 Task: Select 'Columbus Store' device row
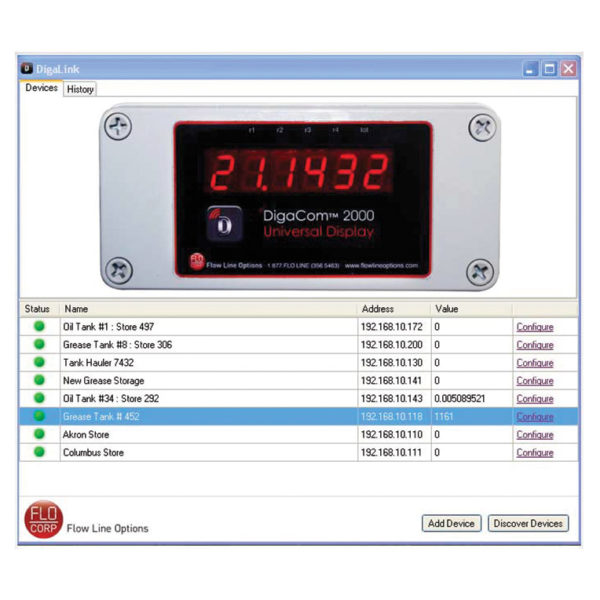tap(298, 453)
